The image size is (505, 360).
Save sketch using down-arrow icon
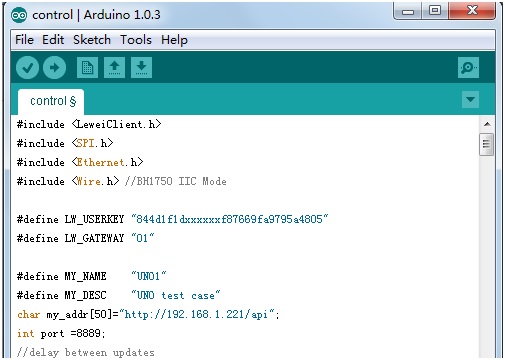tap(141, 68)
